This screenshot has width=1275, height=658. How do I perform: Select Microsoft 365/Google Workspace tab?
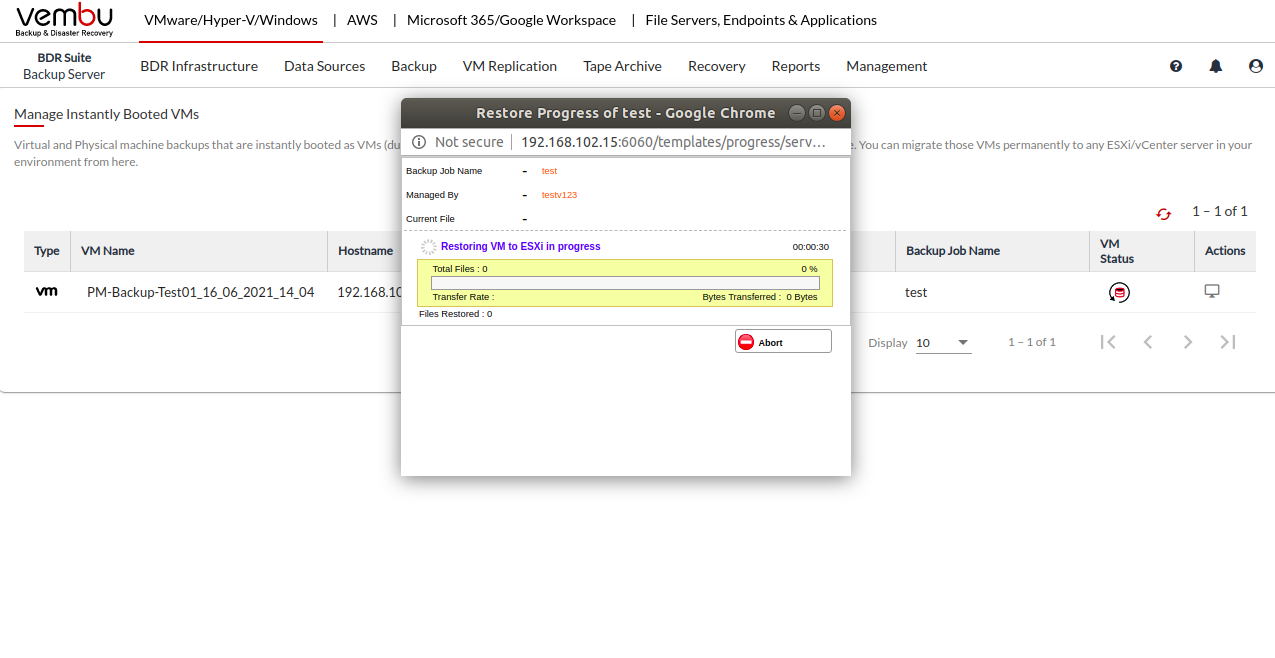pos(511,20)
